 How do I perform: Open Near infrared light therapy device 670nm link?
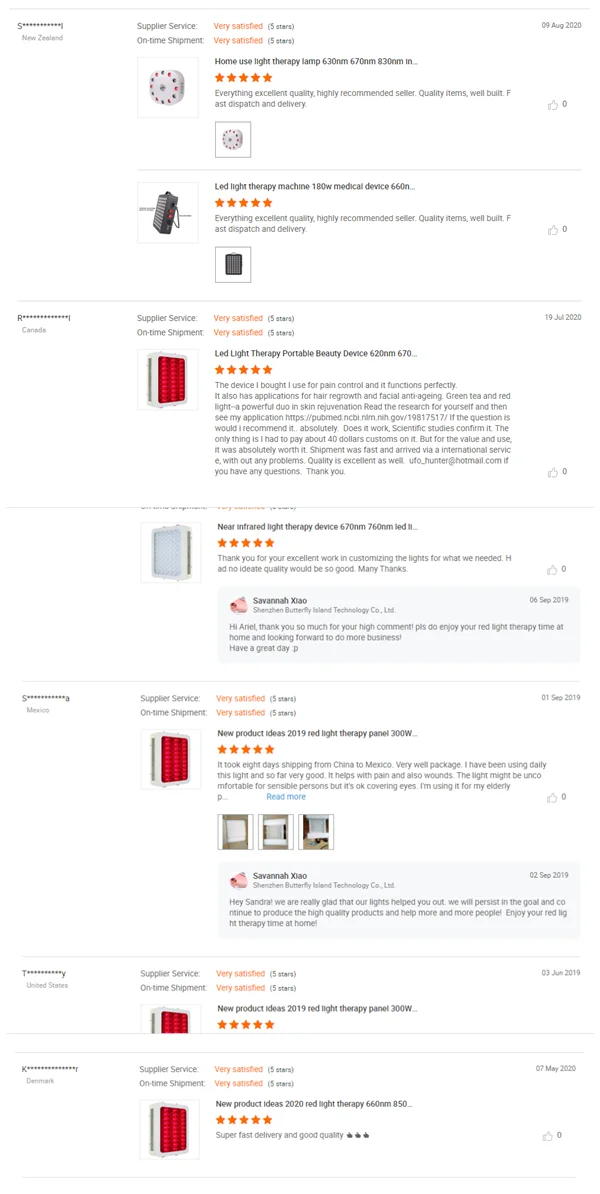click(x=318, y=526)
